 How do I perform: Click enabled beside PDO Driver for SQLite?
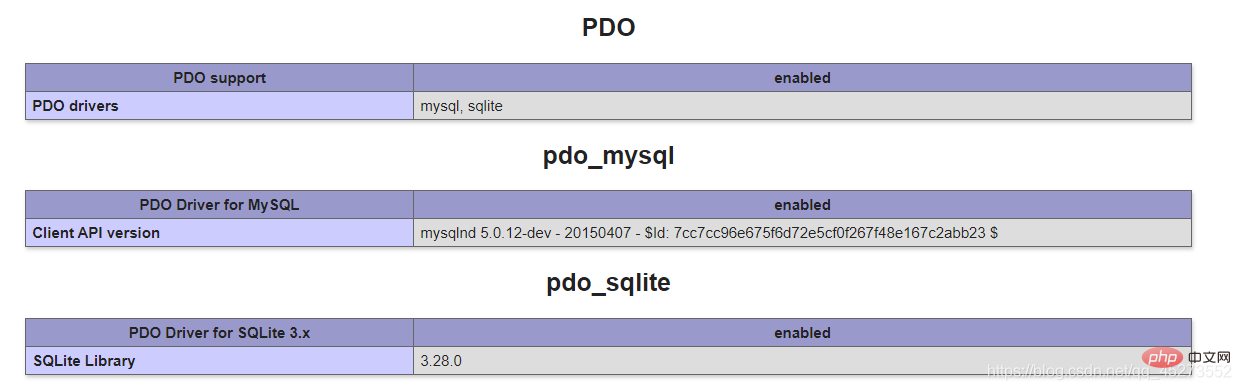click(x=802, y=332)
